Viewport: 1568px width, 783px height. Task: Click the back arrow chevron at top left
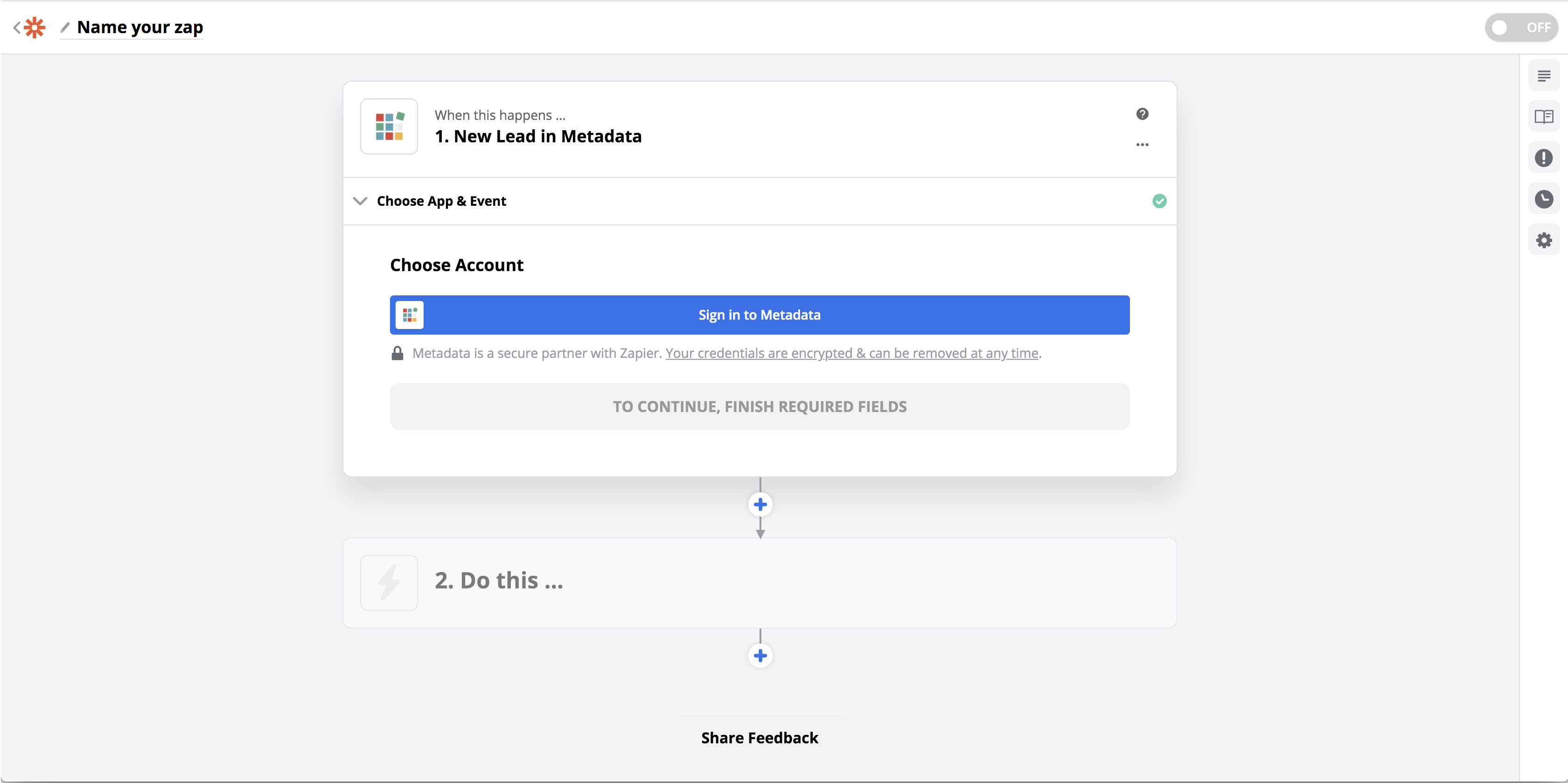click(16, 28)
